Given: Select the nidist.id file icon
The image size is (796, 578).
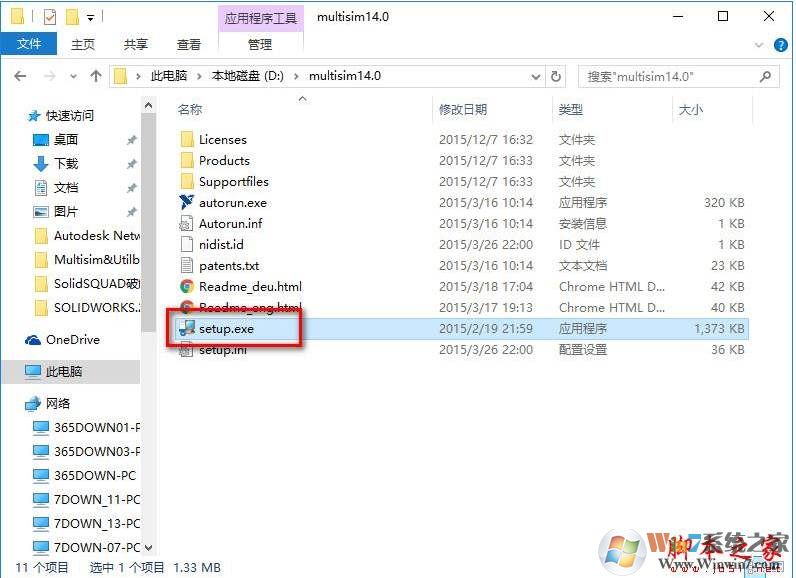Looking at the screenshot, I should point(187,244).
